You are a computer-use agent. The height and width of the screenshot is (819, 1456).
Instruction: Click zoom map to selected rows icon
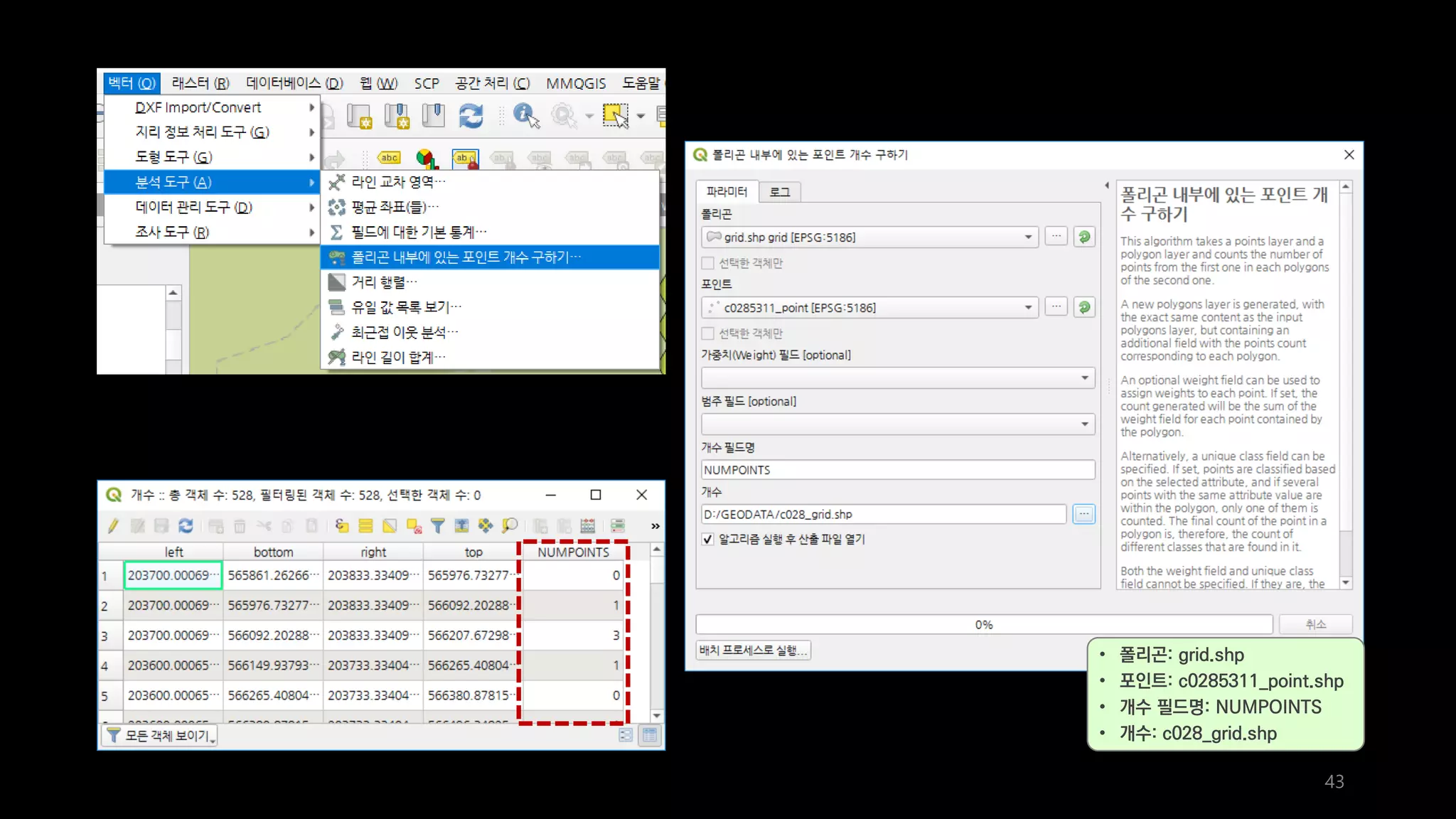(510, 526)
